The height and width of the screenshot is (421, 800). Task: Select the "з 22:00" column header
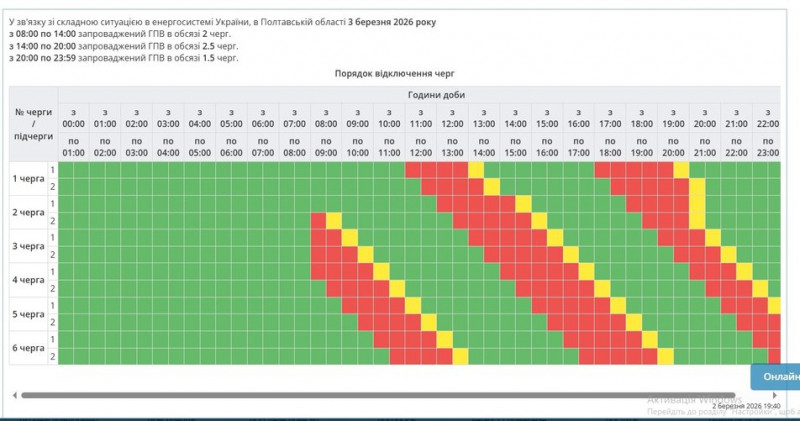[766, 117]
